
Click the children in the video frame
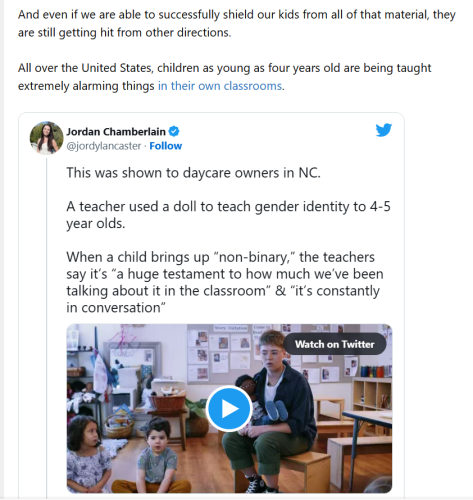point(123,454)
